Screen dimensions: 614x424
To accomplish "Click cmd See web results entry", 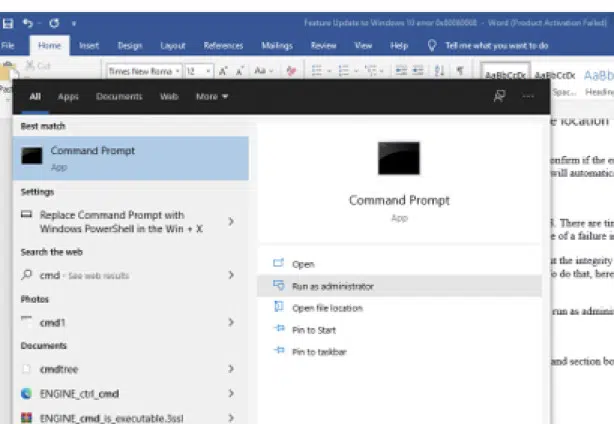I will pyautogui.click(x=84, y=275).
